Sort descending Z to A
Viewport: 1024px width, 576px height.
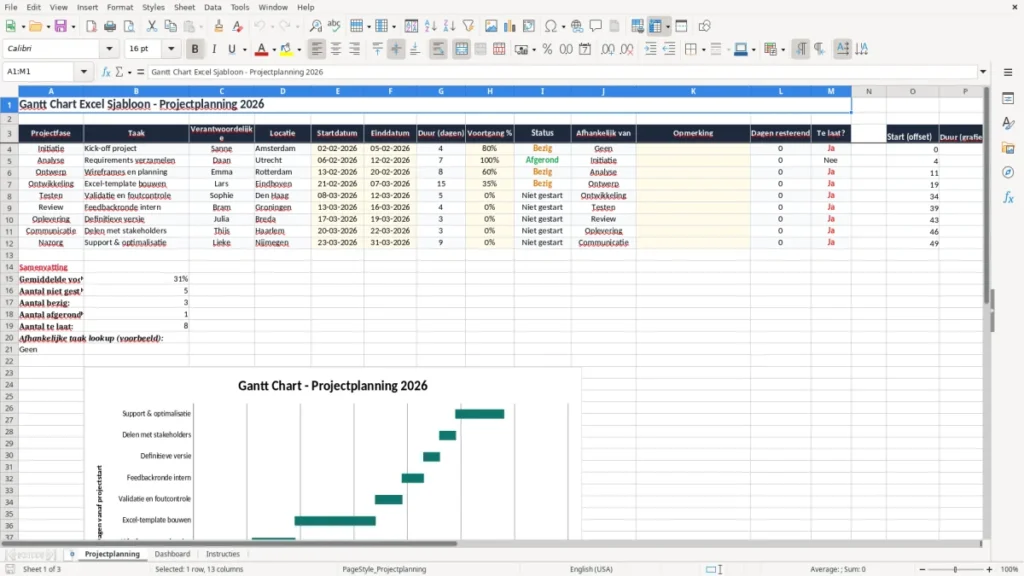449,26
